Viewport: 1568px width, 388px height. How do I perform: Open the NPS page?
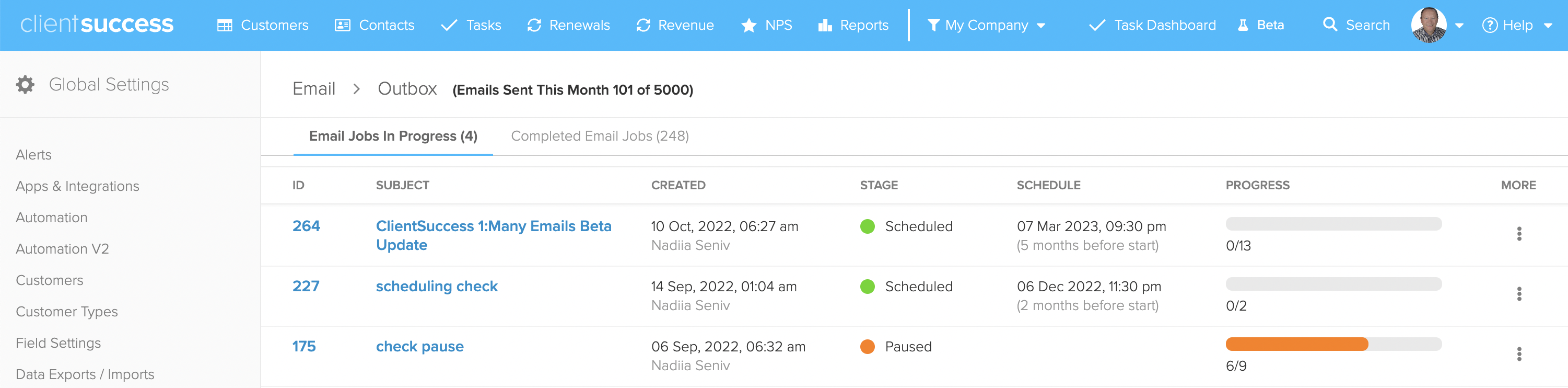(779, 25)
